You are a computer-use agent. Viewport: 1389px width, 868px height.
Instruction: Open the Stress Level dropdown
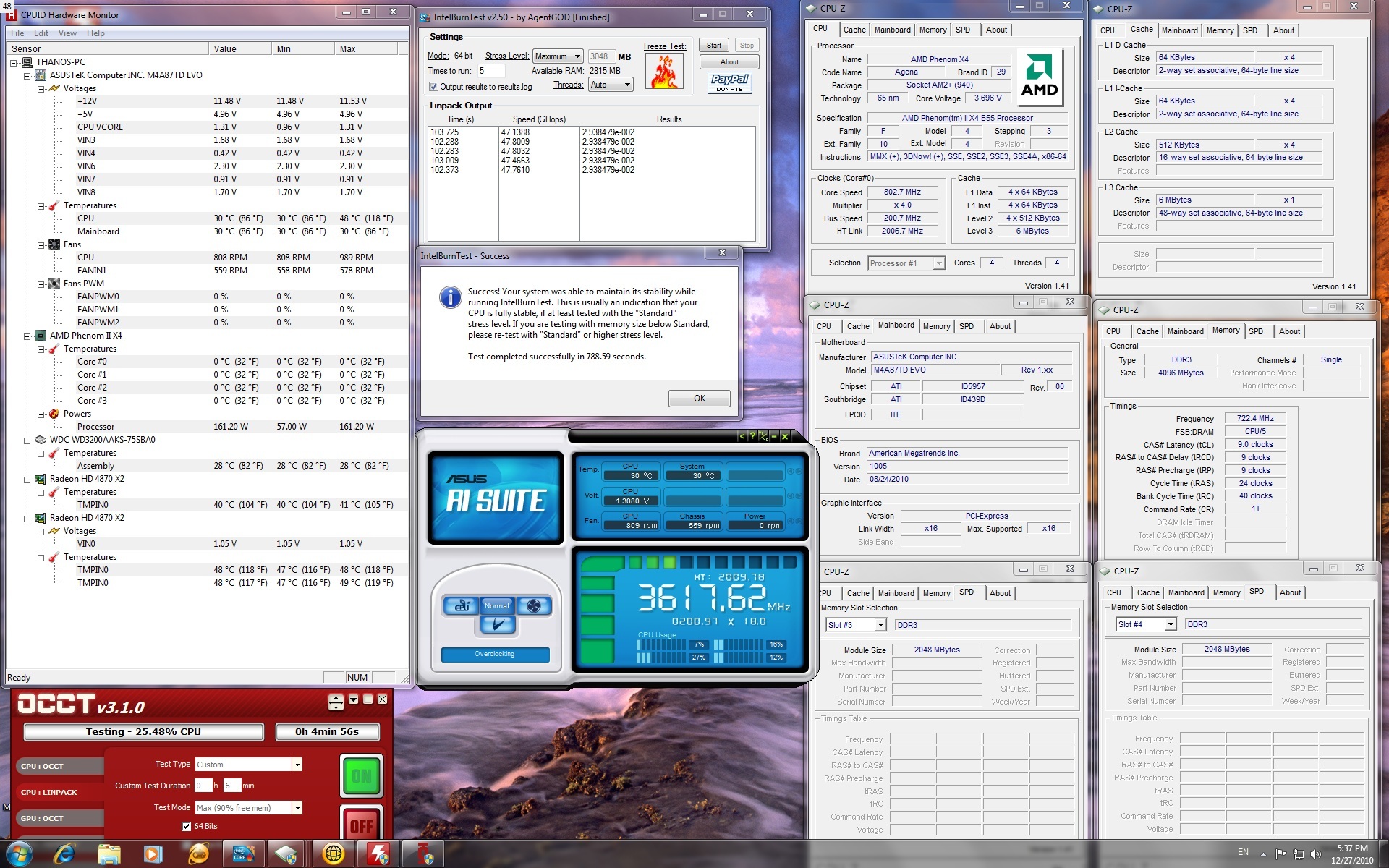pos(558,56)
